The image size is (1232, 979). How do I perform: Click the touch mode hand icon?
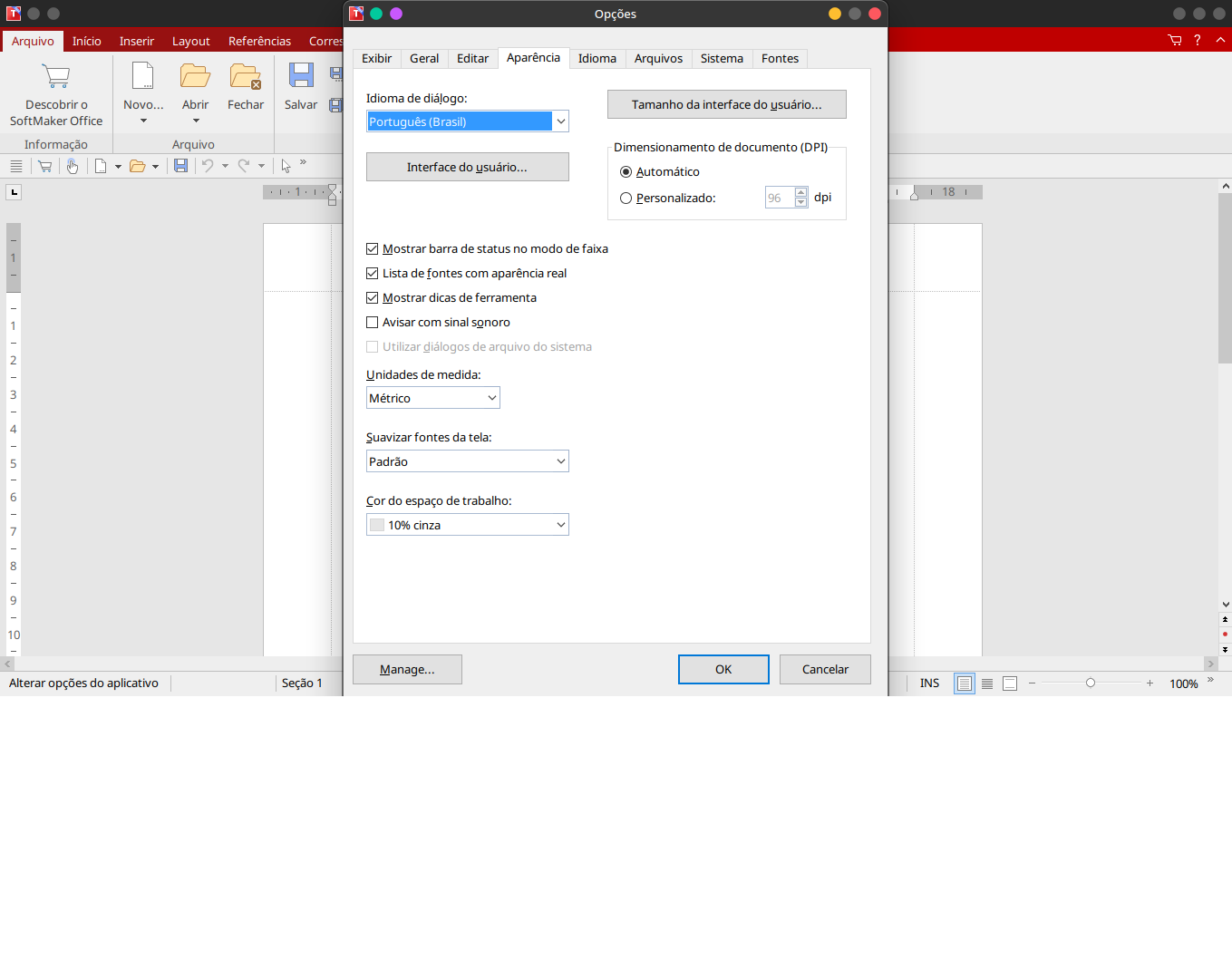(73, 166)
